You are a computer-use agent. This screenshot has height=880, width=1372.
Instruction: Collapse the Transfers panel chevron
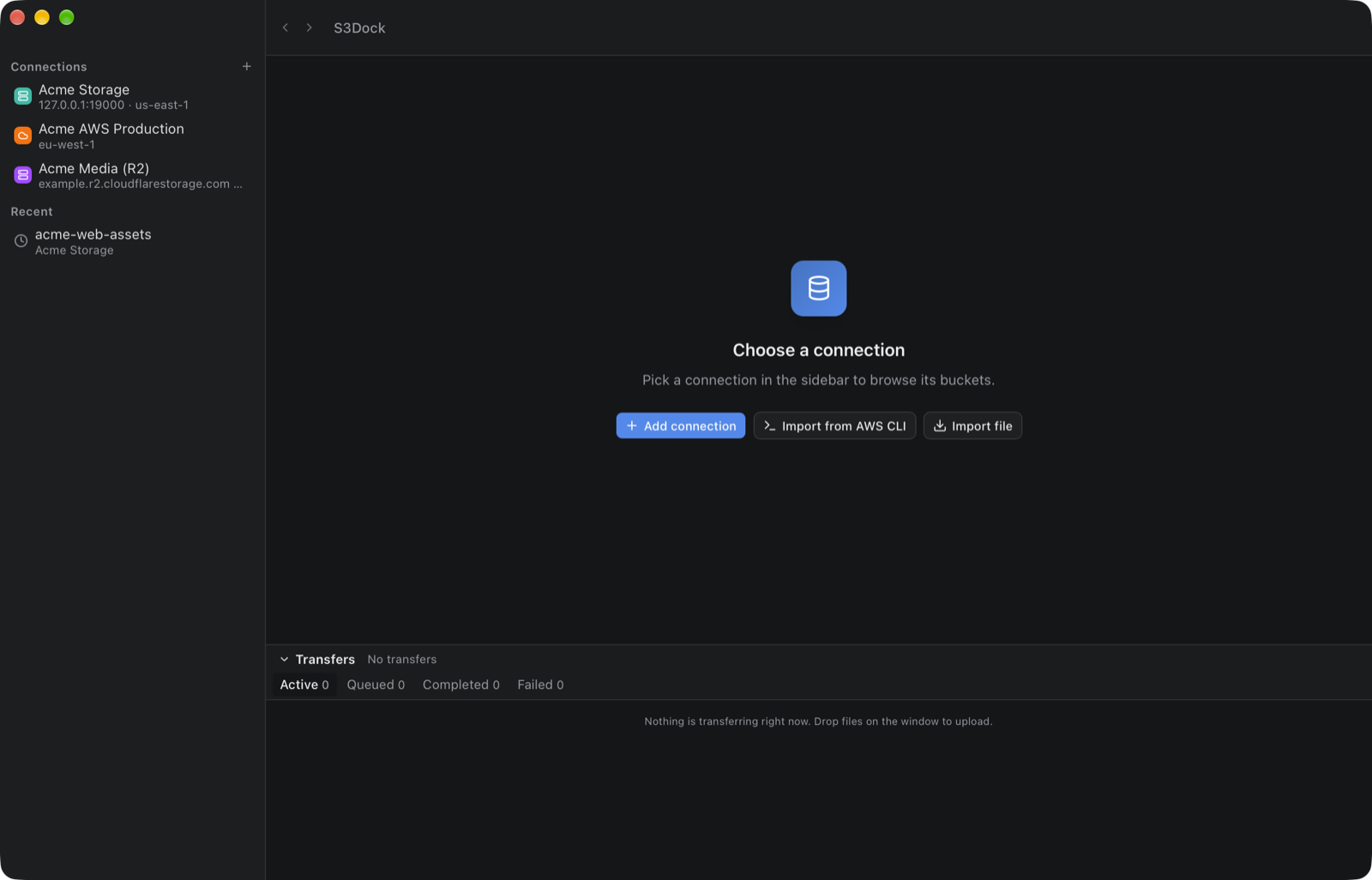coord(285,660)
